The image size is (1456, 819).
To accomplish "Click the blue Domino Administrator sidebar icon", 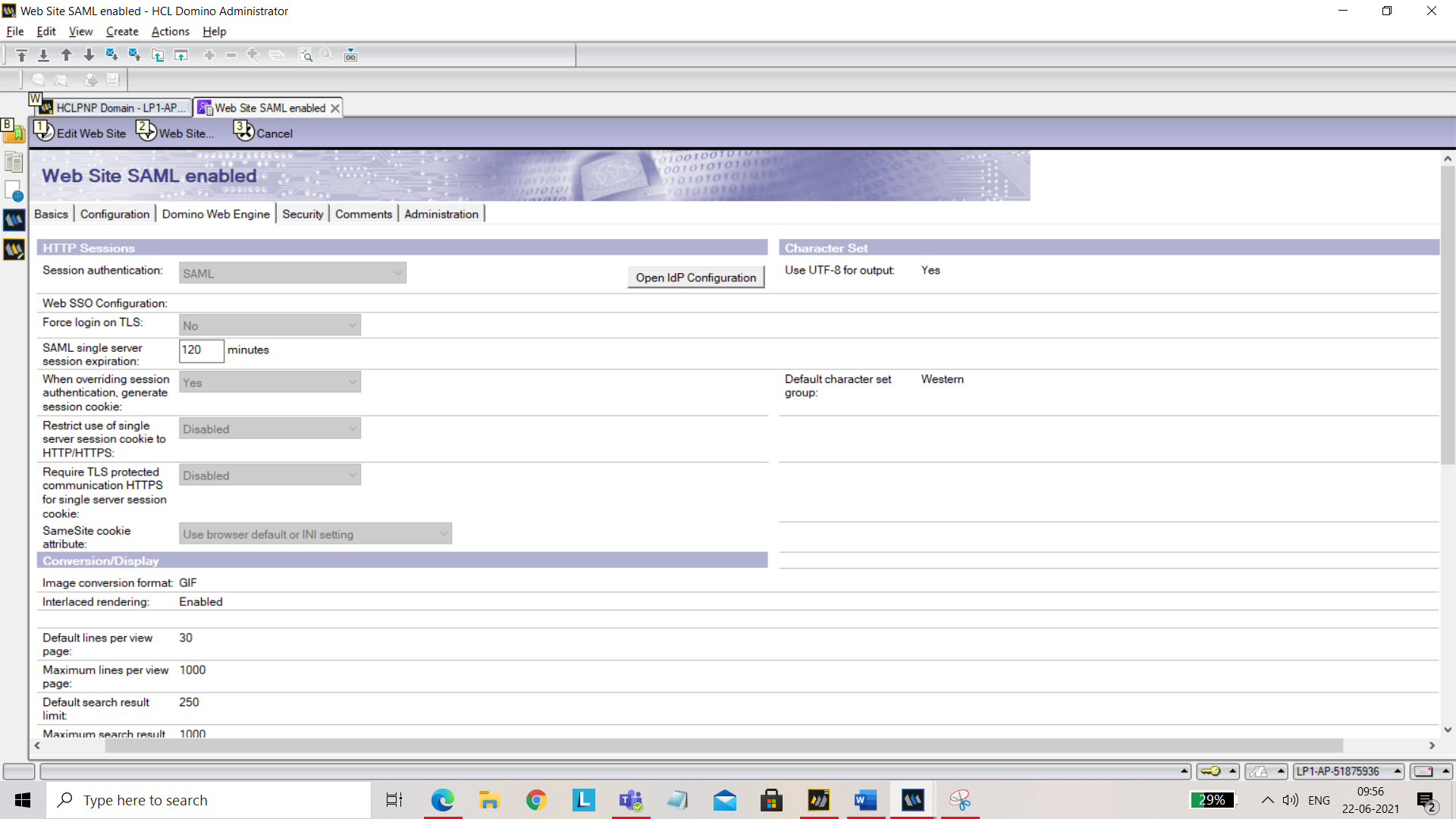I will point(14,221).
